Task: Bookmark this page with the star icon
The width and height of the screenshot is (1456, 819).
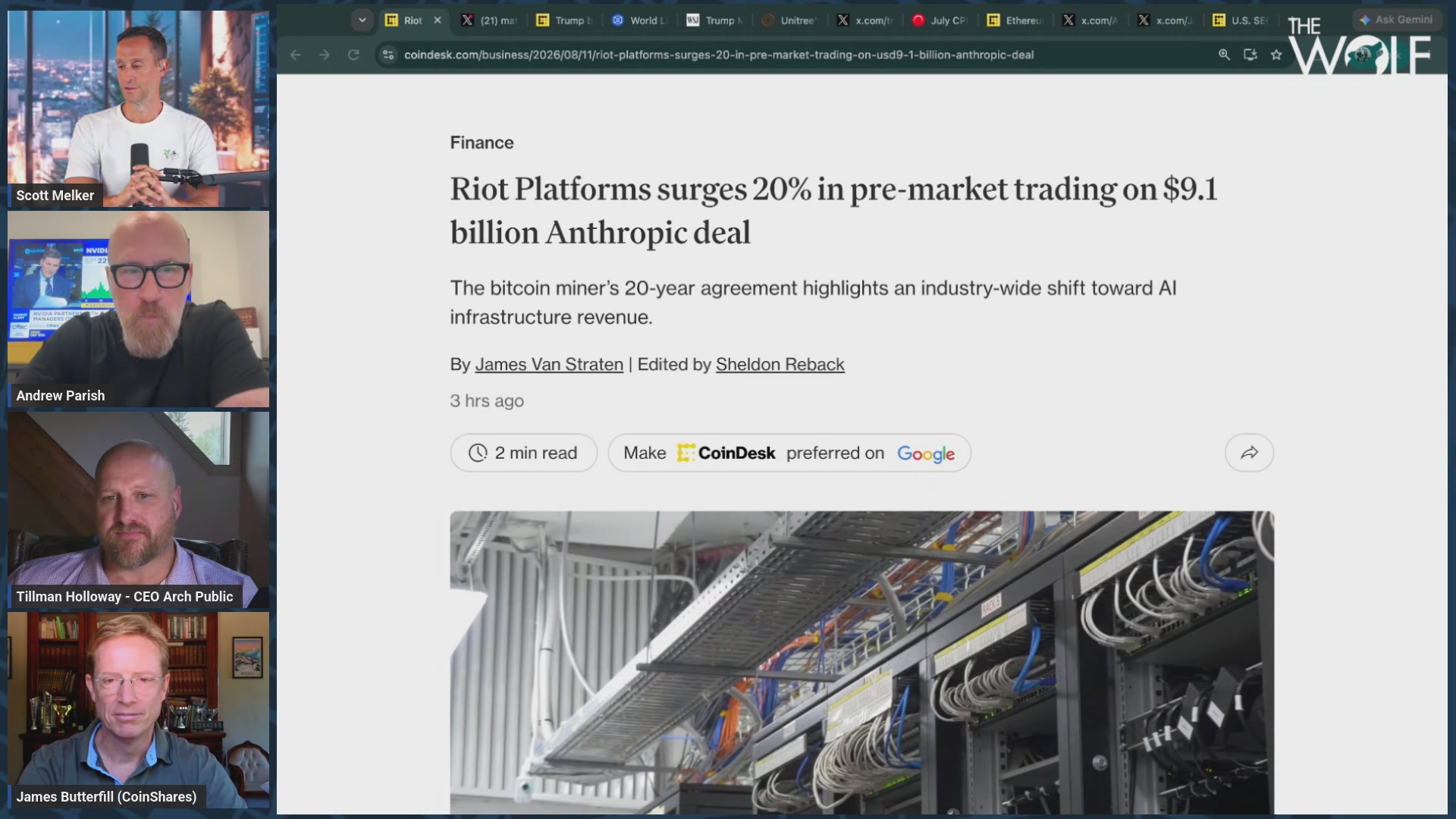Action: coord(1276,55)
